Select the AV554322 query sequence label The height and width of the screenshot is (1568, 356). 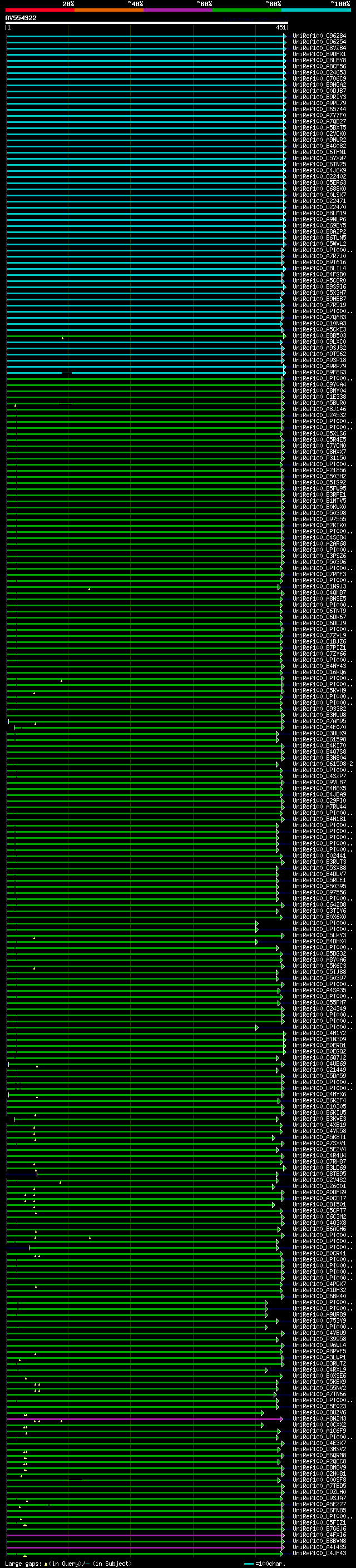[x=21, y=18]
